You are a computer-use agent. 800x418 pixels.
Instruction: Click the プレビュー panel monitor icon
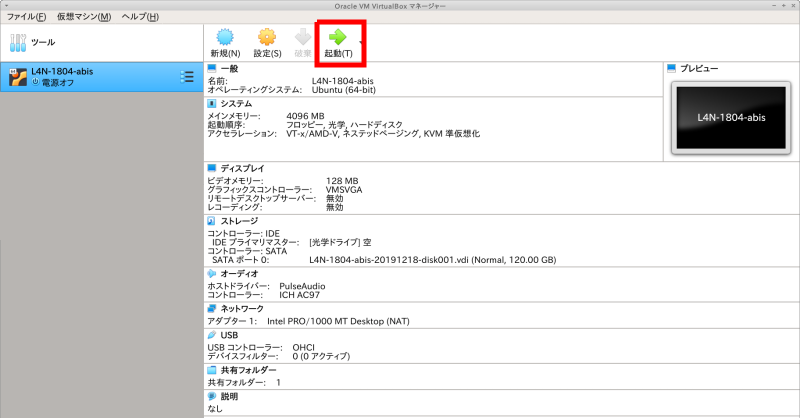(x=671, y=68)
